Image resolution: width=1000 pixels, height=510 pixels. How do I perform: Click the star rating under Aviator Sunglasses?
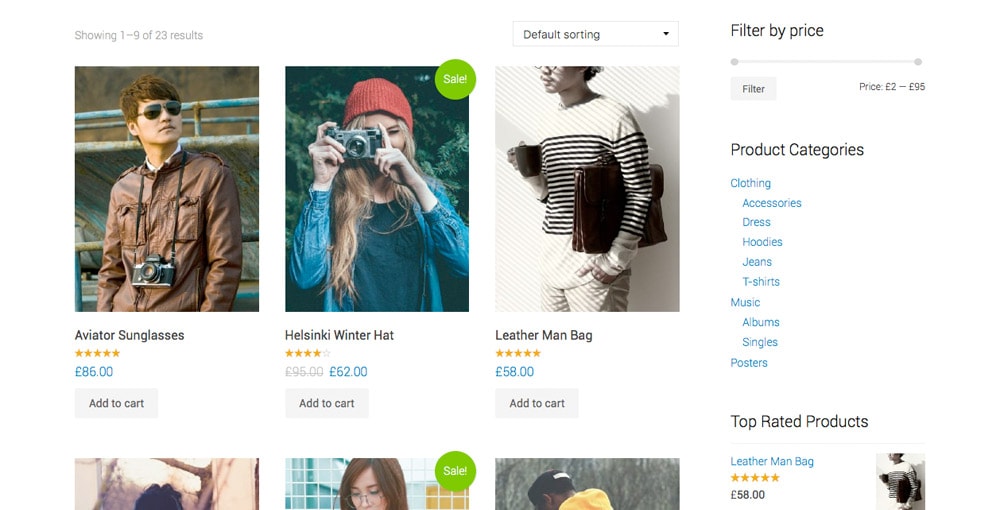click(97, 353)
